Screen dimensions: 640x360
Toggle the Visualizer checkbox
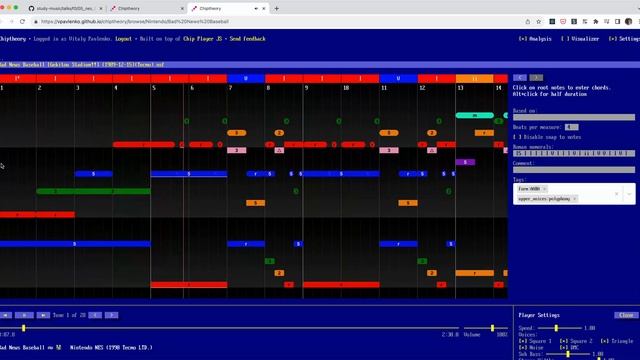580,39
